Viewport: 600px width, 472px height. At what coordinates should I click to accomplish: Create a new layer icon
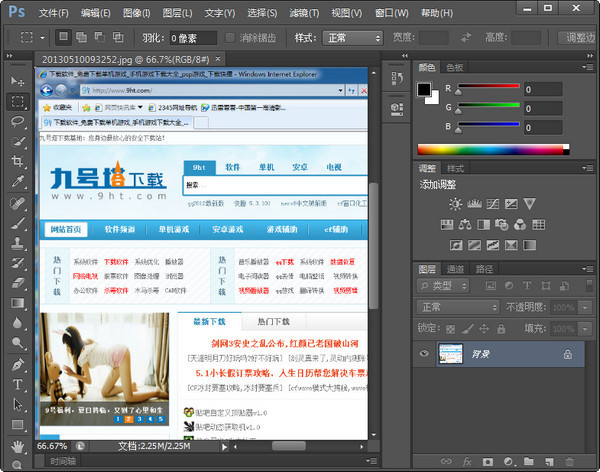pyautogui.click(x=549, y=462)
